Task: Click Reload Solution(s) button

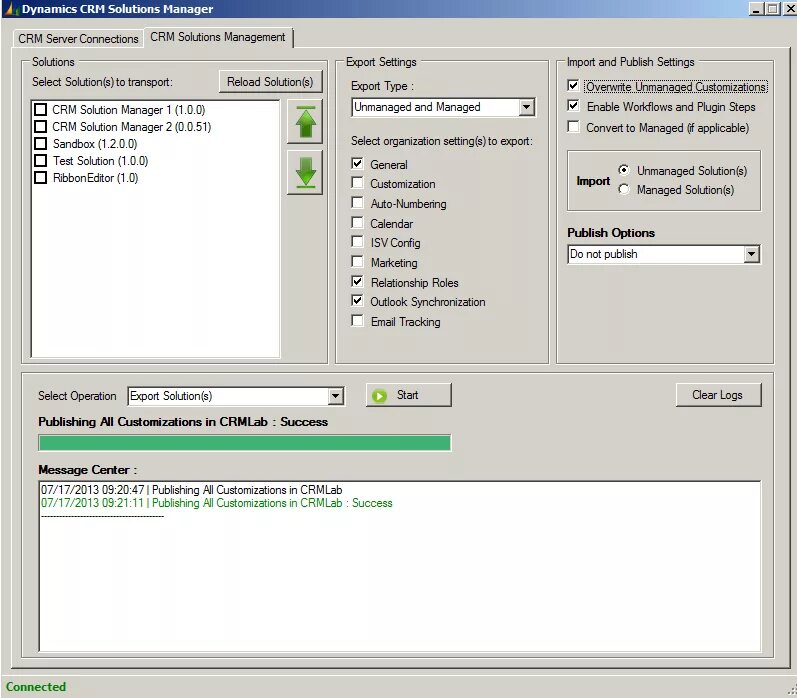Action: [x=270, y=82]
